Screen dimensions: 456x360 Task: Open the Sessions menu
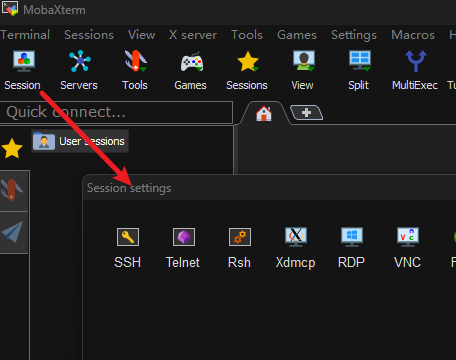pyautogui.click(x=89, y=35)
